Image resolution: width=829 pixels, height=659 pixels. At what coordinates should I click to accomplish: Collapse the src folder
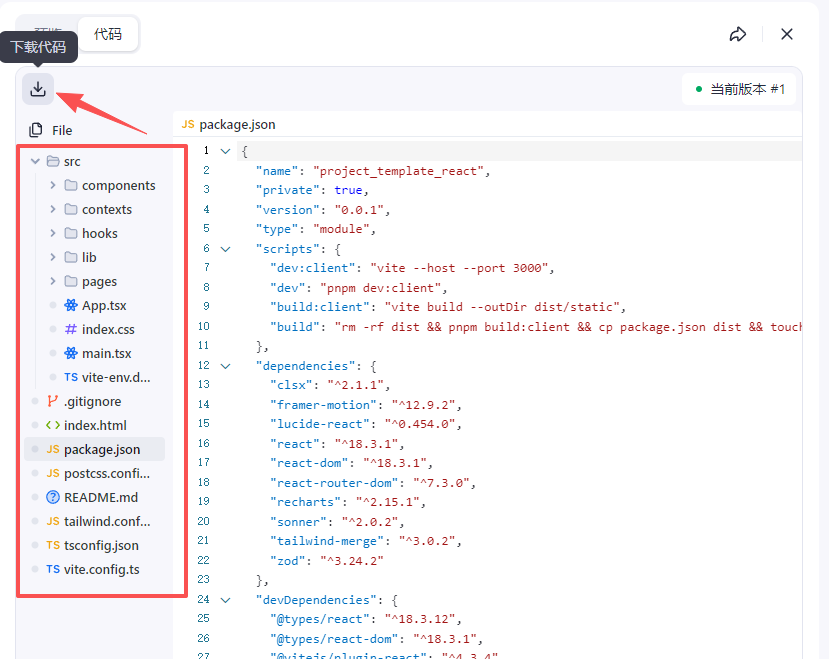point(36,161)
